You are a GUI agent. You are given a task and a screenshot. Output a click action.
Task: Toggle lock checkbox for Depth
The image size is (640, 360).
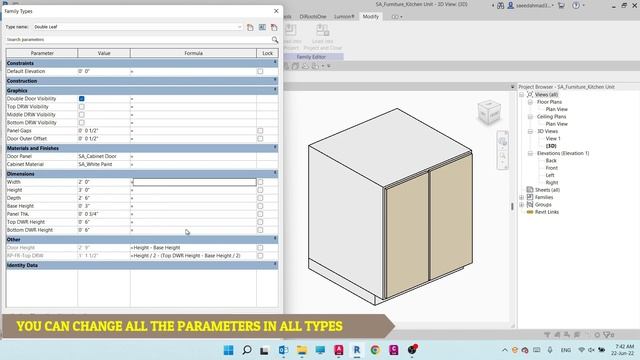click(x=260, y=198)
